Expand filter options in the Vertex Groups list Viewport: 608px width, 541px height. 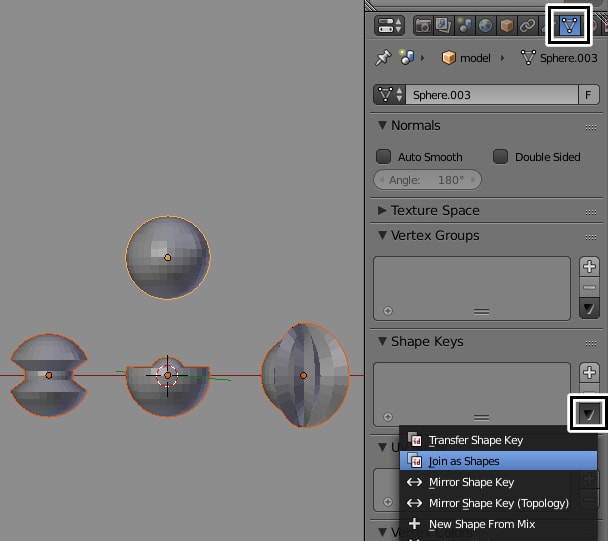pyautogui.click(x=388, y=311)
